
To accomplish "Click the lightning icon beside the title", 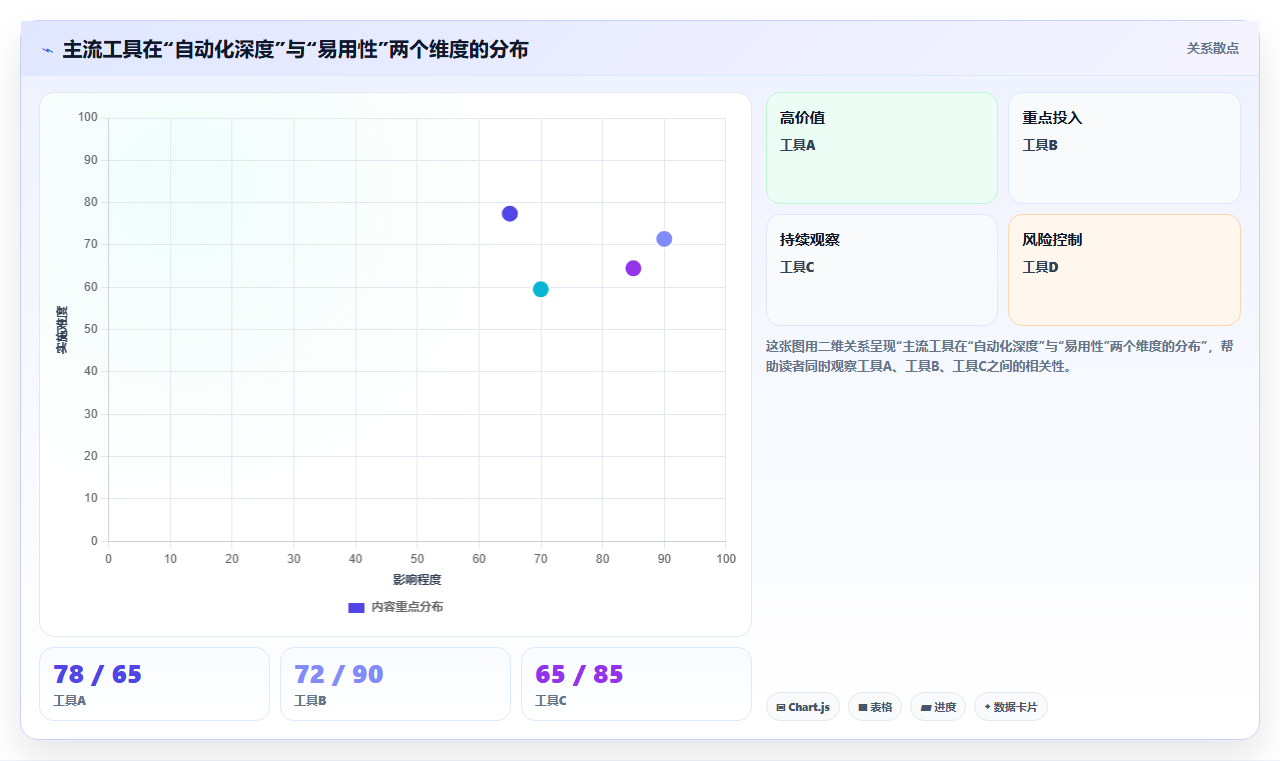I will coord(48,50).
